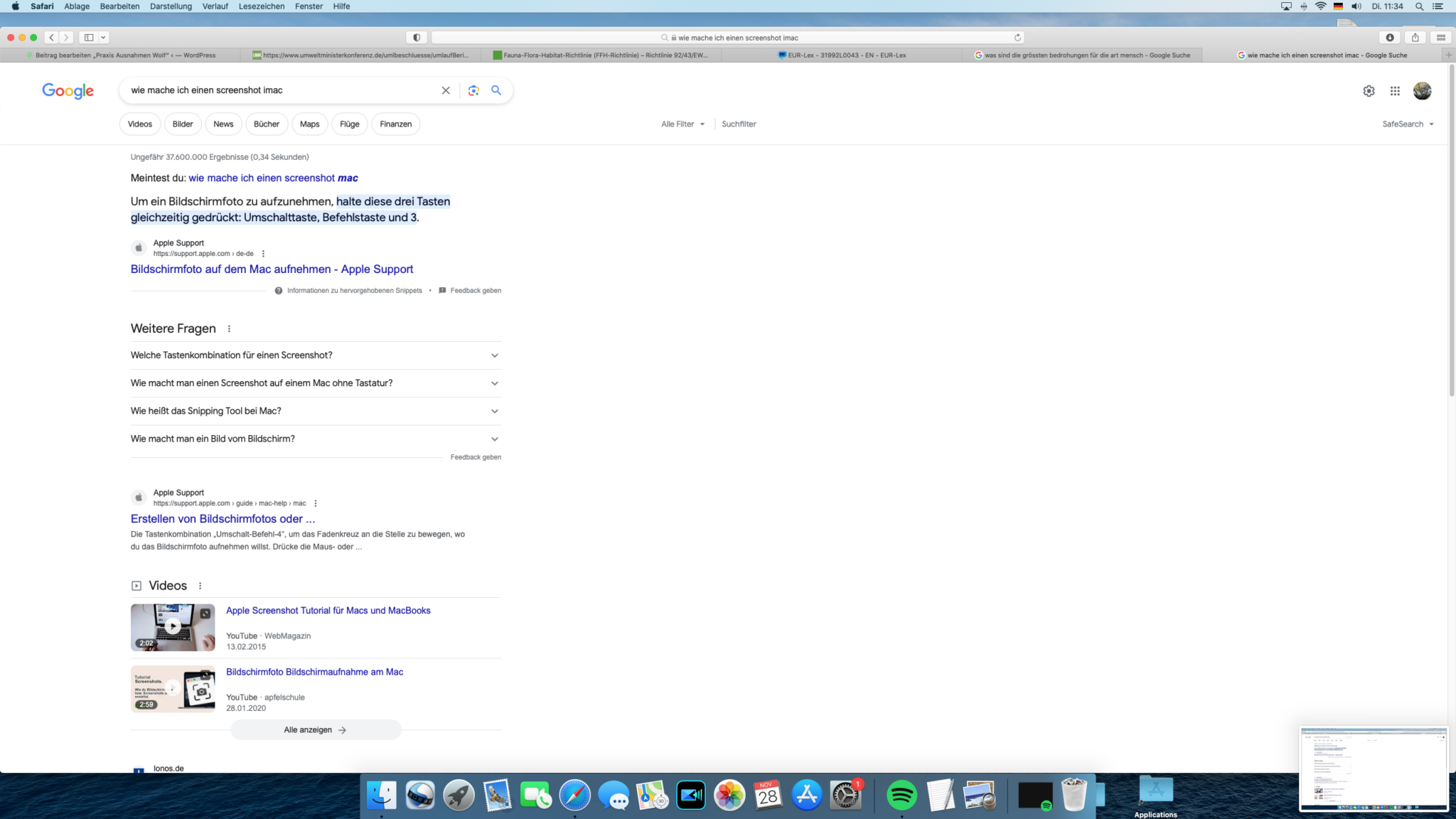Click the floating screenshot preview thumbnail
The height and width of the screenshot is (819, 1456).
pos(1374,769)
